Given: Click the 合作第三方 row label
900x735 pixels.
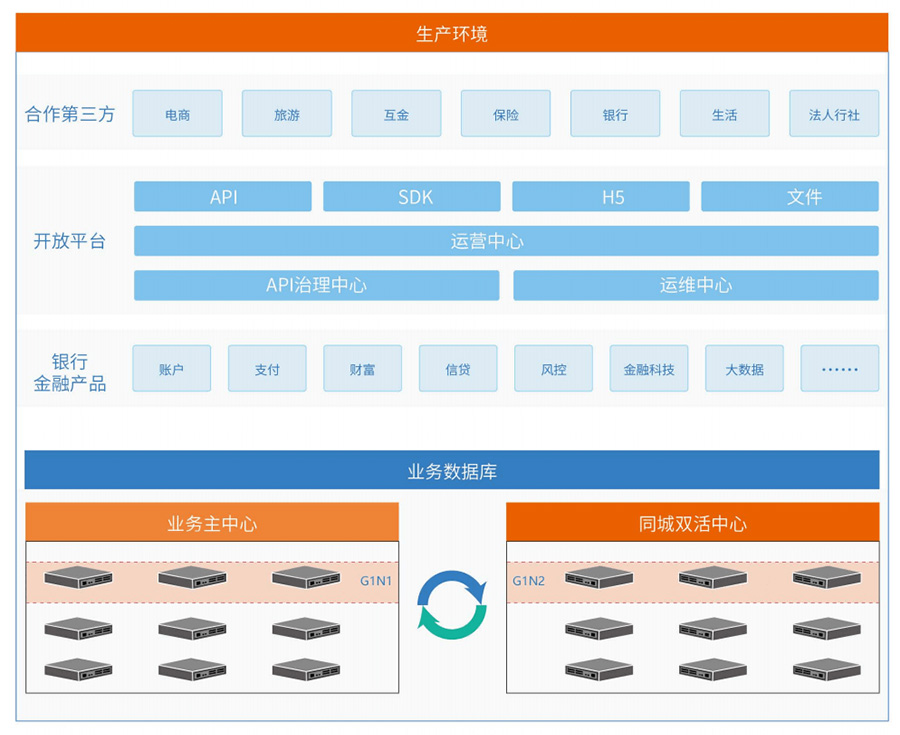Looking at the screenshot, I should tap(70, 114).
